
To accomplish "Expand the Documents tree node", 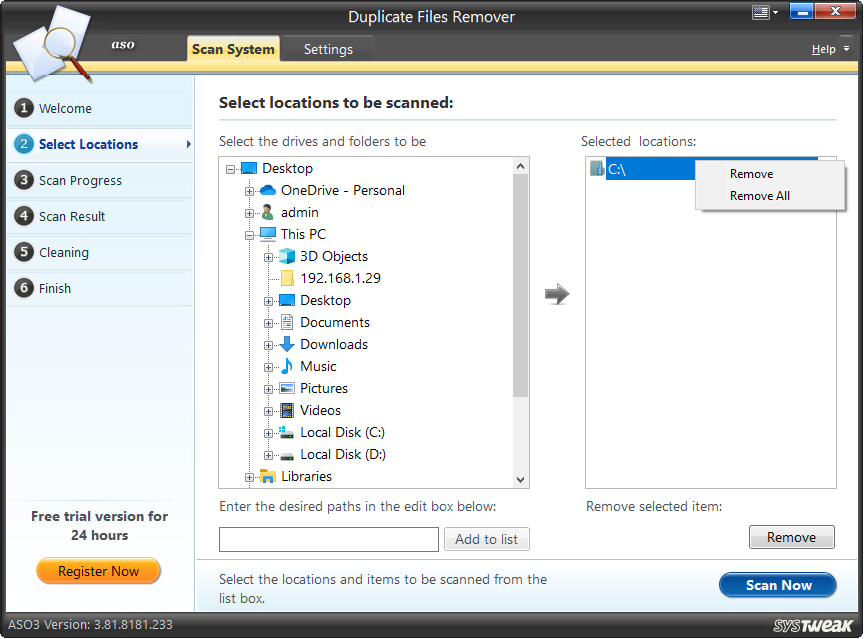I will pos(267,322).
